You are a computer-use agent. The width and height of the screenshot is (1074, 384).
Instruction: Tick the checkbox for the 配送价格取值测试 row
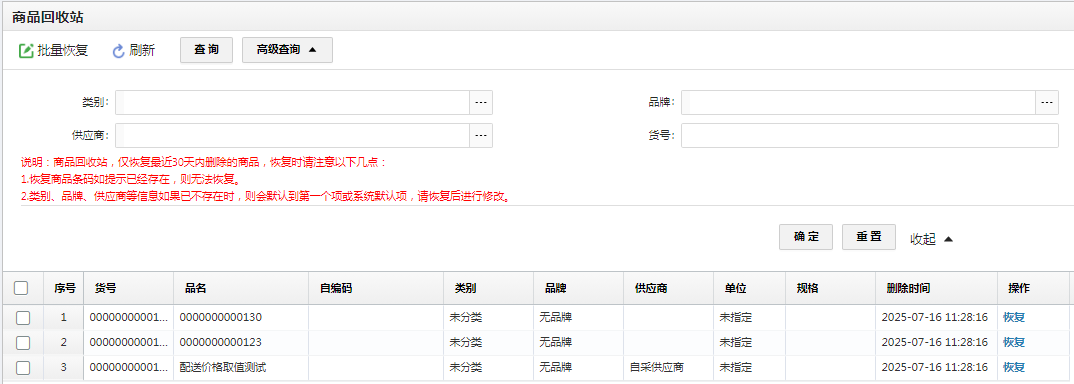click(23, 368)
